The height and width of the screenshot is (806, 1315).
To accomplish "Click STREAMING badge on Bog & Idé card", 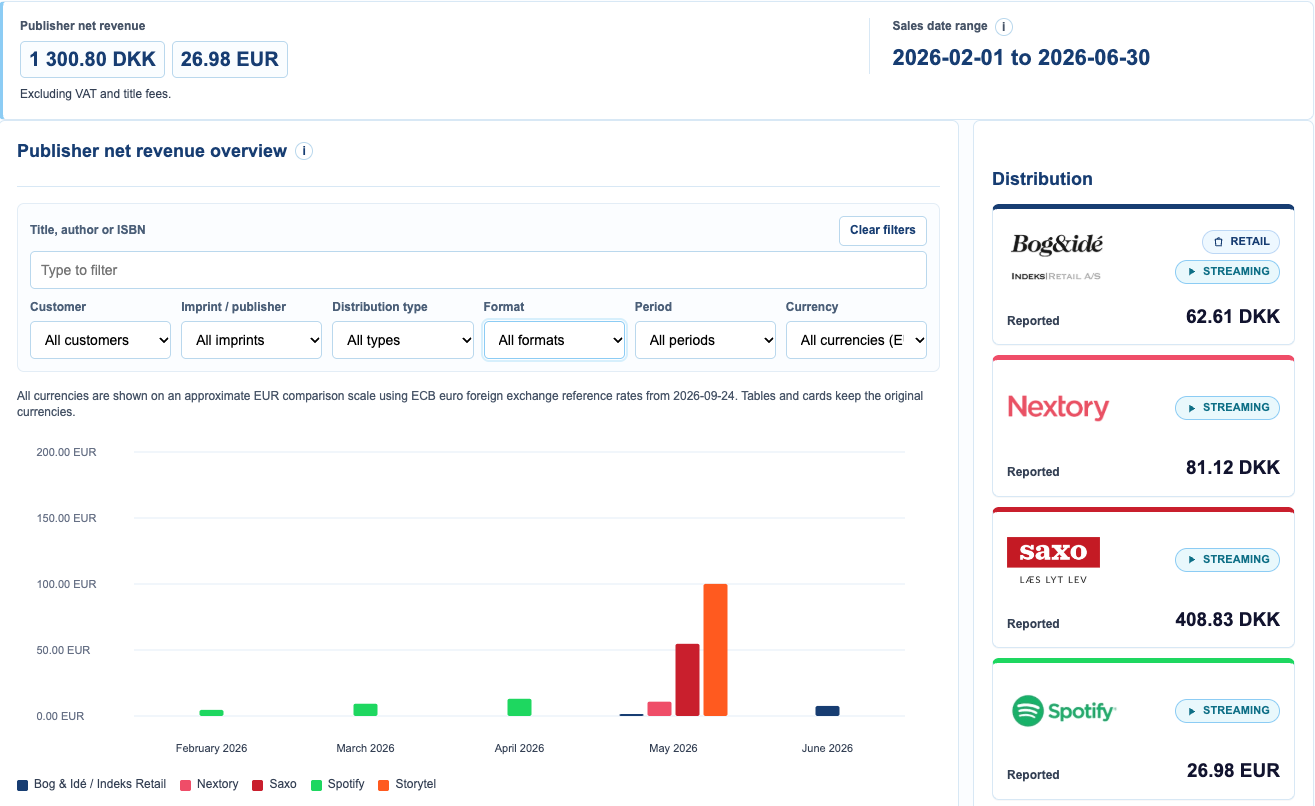I will (1227, 271).
